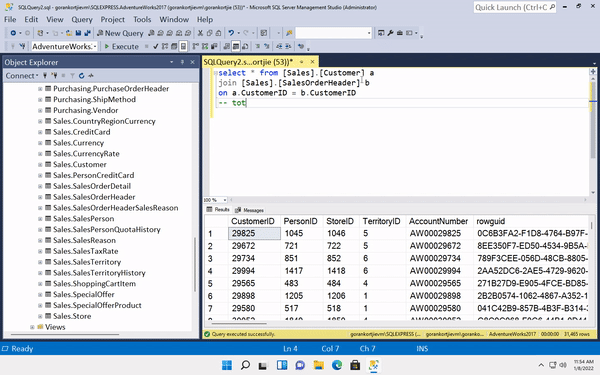Screen dimensions: 600x375
Task: Expand the Views folder node
Action: (32, 327)
